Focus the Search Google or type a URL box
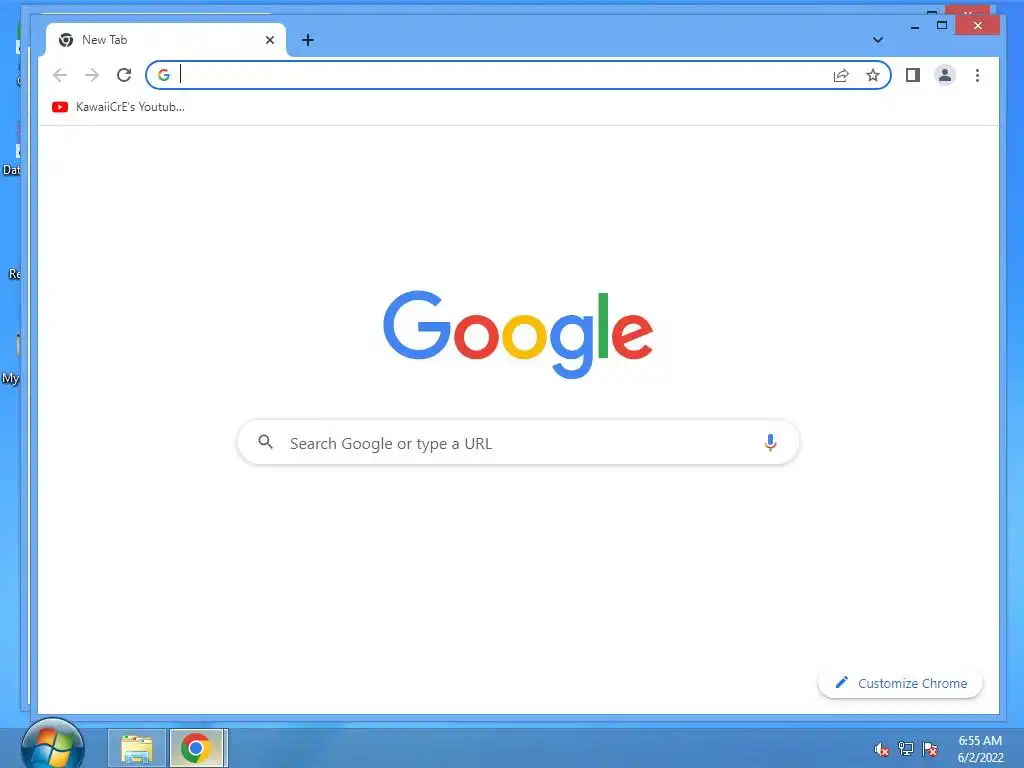The width and height of the screenshot is (1024, 768). 518,443
